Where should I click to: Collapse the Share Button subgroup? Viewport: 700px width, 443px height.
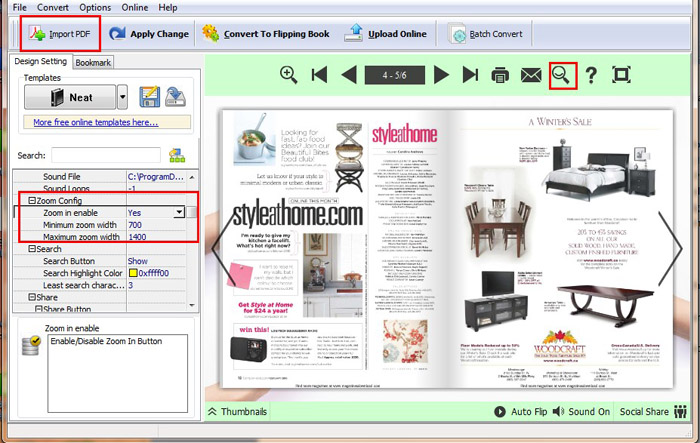[38, 309]
